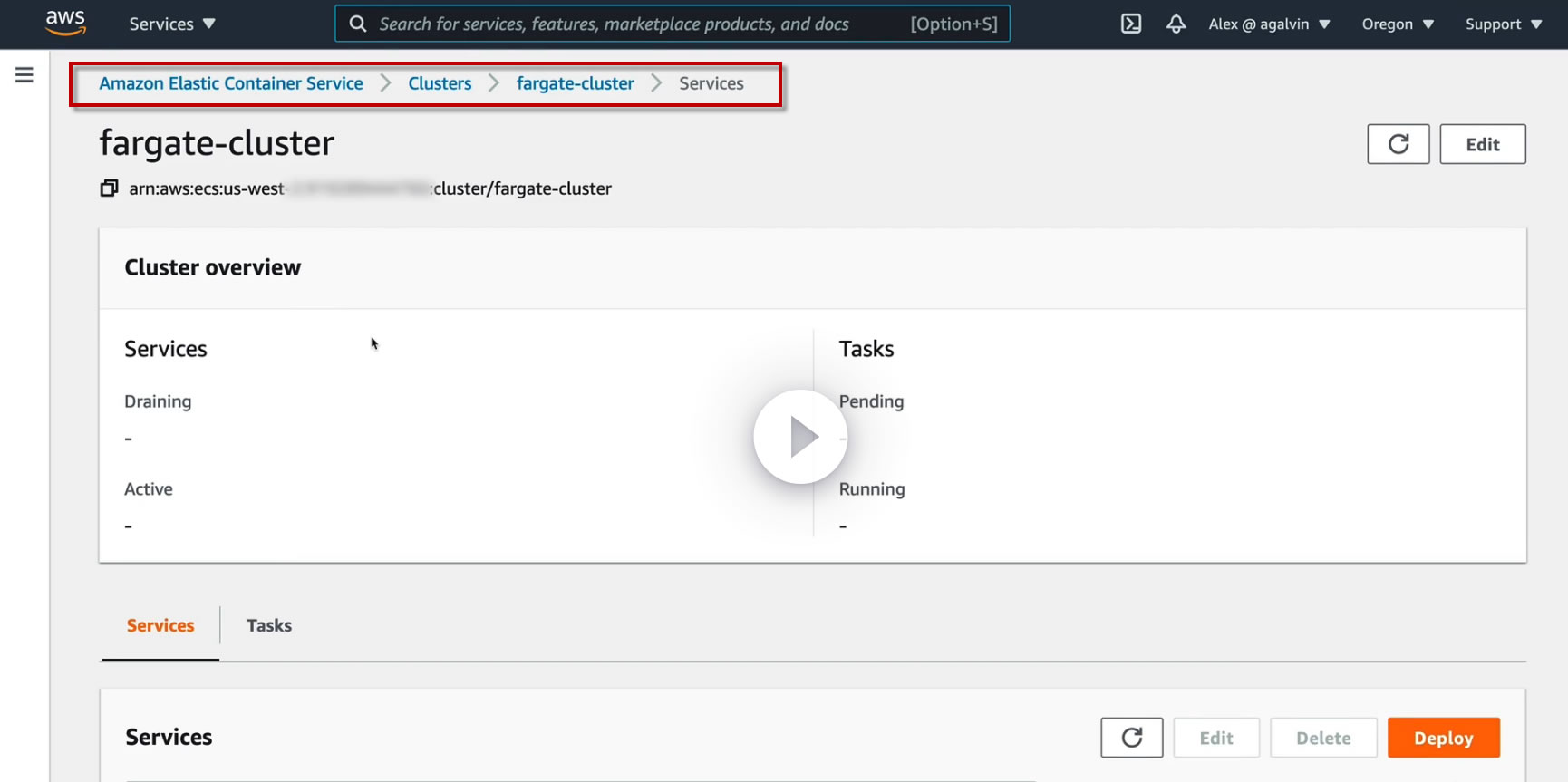1568x782 pixels.
Task: Click the Draining services label
Action: [x=158, y=401]
